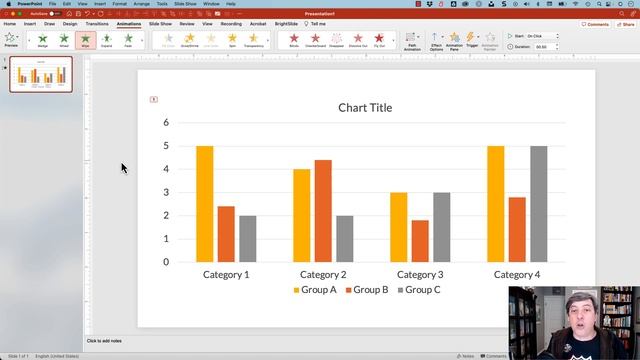Screen dimensions: 640x360
Task: Apply the Spin emphasis animation
Action: [232, 40]
